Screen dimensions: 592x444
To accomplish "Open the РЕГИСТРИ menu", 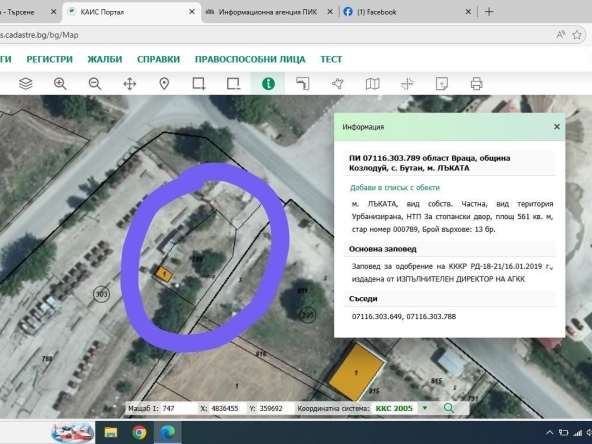I will tap(49, 59).
